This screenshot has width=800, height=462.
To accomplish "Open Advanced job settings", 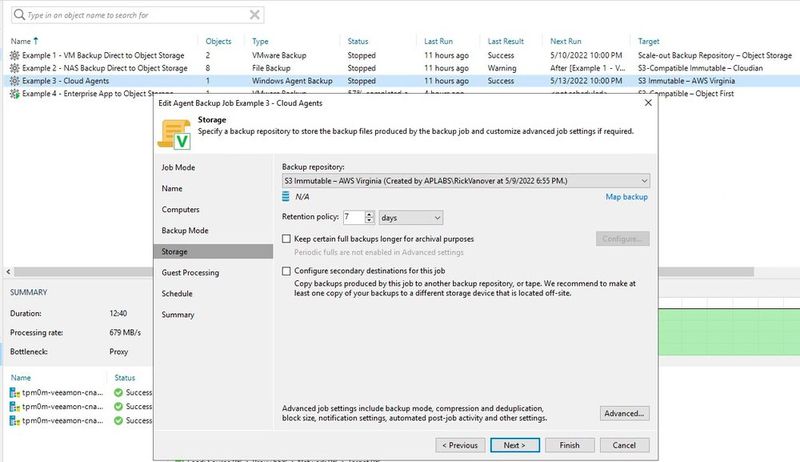I will tap(624, 413).
